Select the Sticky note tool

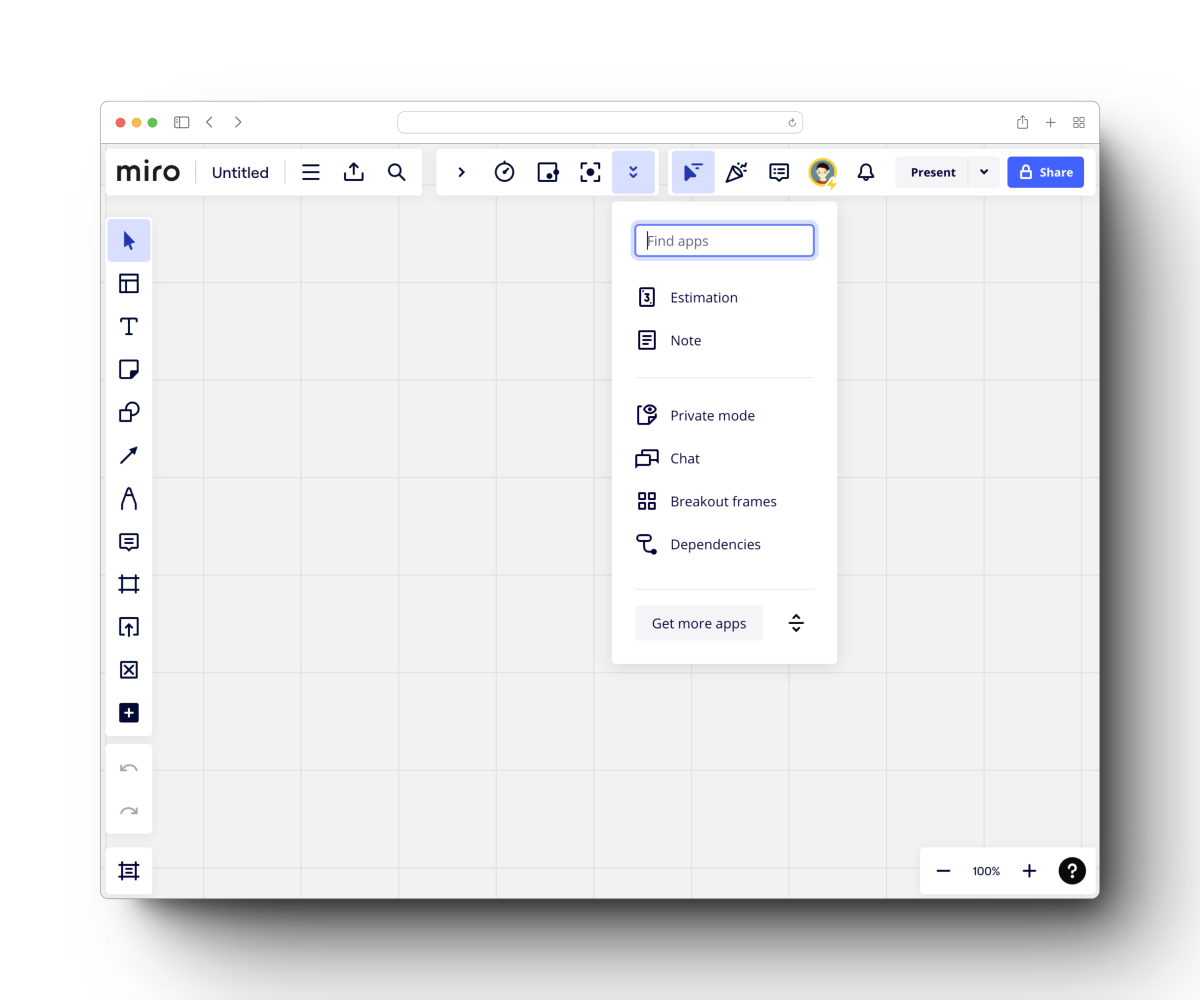(129, 370)
